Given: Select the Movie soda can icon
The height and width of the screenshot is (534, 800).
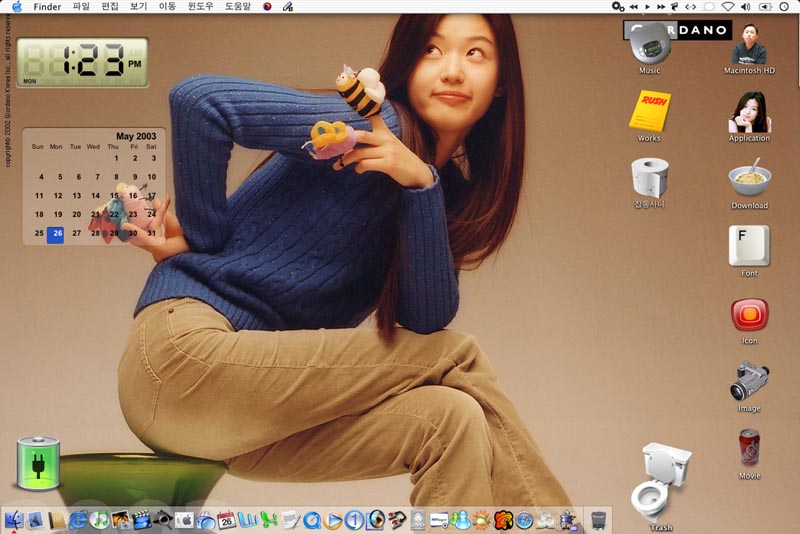Looking at the screenshot, I should (x=749, y=448).
